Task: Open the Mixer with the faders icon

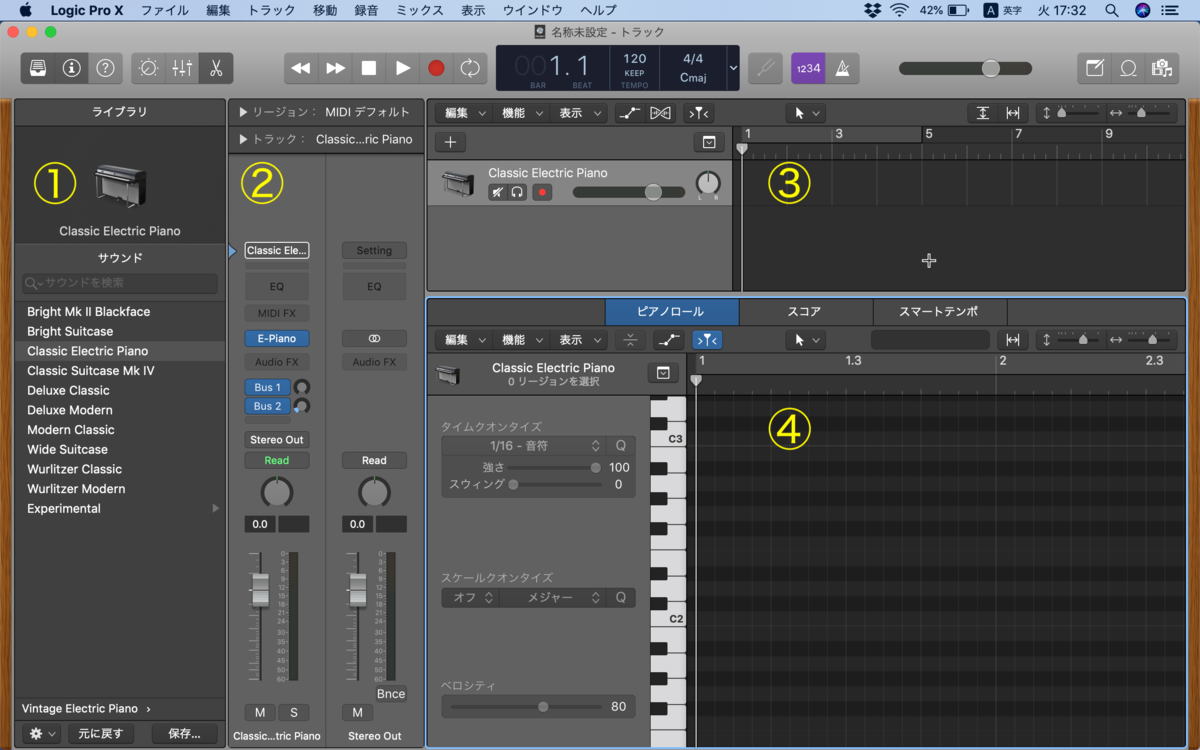Action: tap(182, 68)
